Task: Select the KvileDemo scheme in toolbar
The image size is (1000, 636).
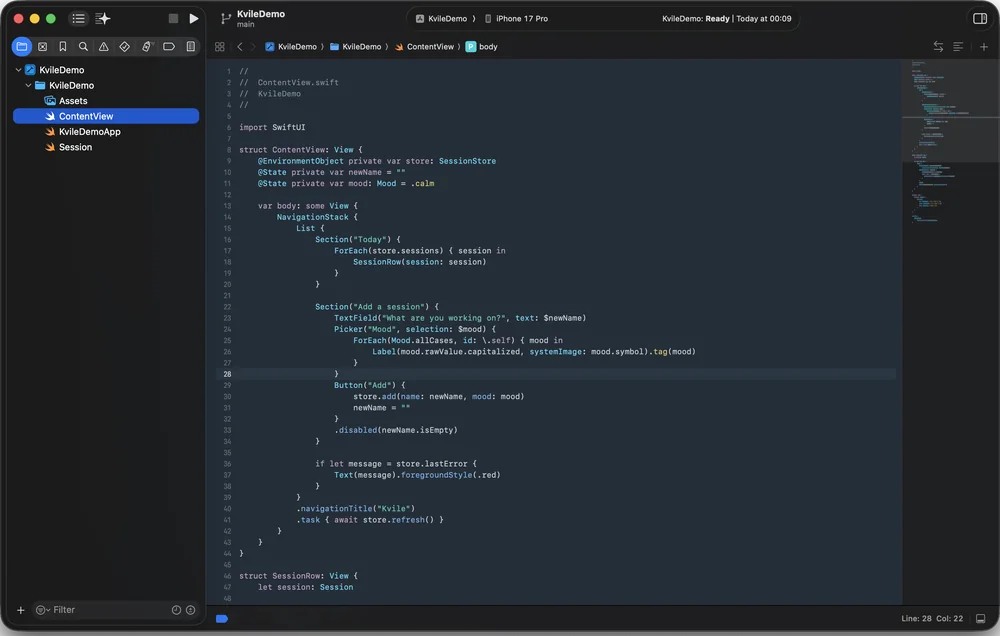Action: (x=441, y=18)
